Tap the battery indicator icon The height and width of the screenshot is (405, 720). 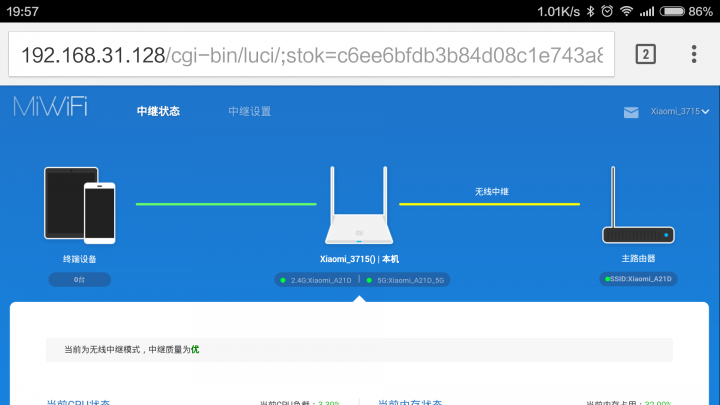pos(672,11)
